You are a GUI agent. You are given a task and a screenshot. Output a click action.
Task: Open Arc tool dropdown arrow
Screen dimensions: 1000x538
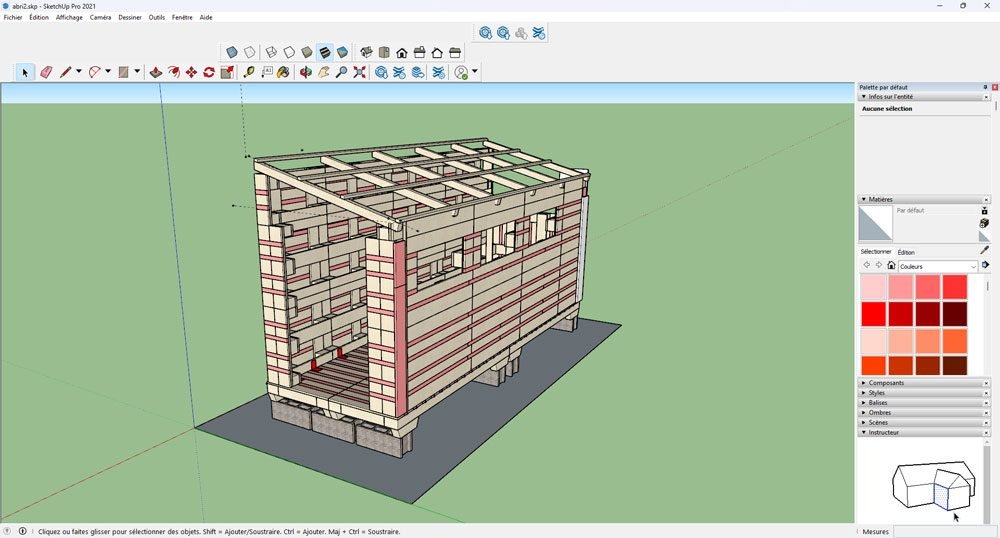click(108, 71)
